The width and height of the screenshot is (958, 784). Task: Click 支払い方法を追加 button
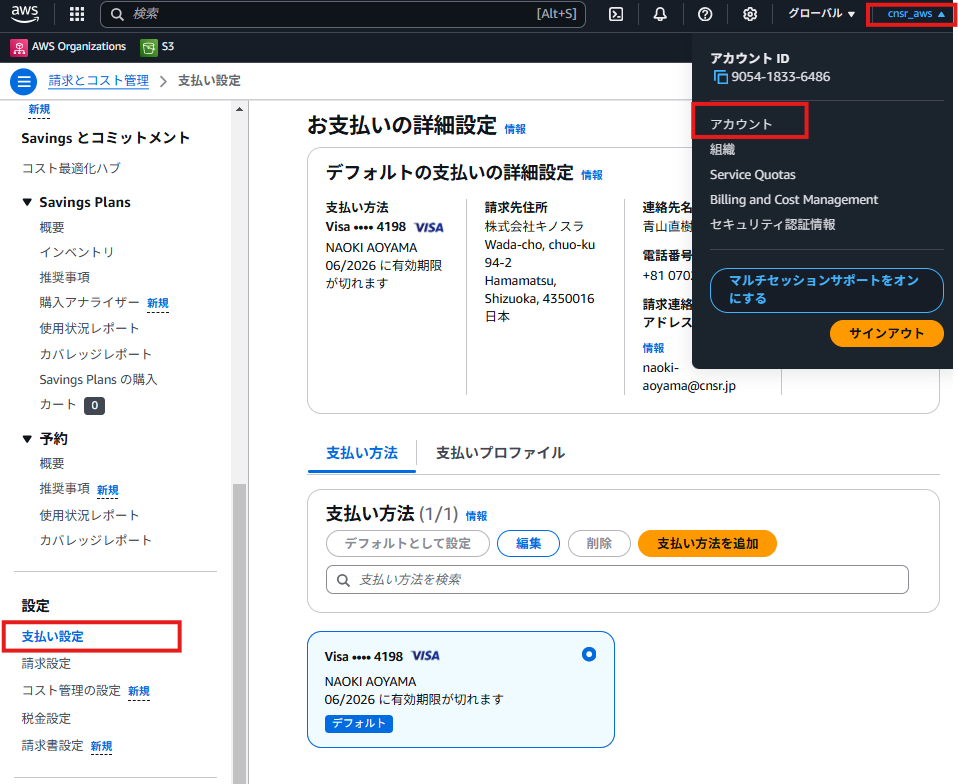pos(708,543)
